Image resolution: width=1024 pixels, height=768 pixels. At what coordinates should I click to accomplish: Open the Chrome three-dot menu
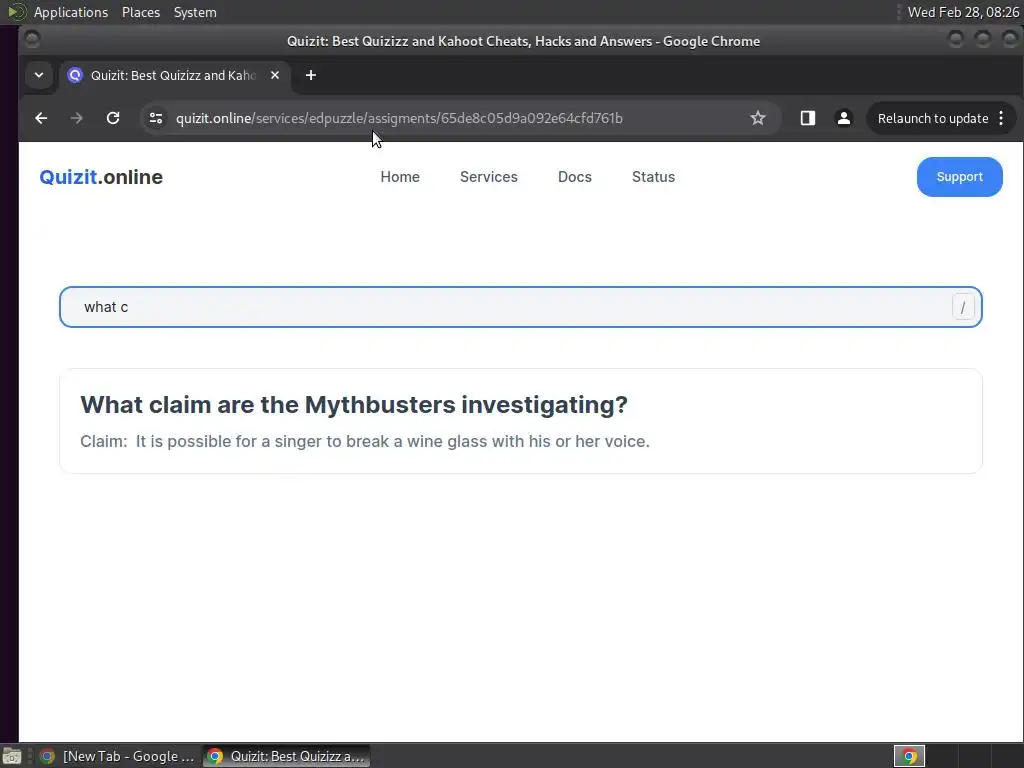point(1001,118)
